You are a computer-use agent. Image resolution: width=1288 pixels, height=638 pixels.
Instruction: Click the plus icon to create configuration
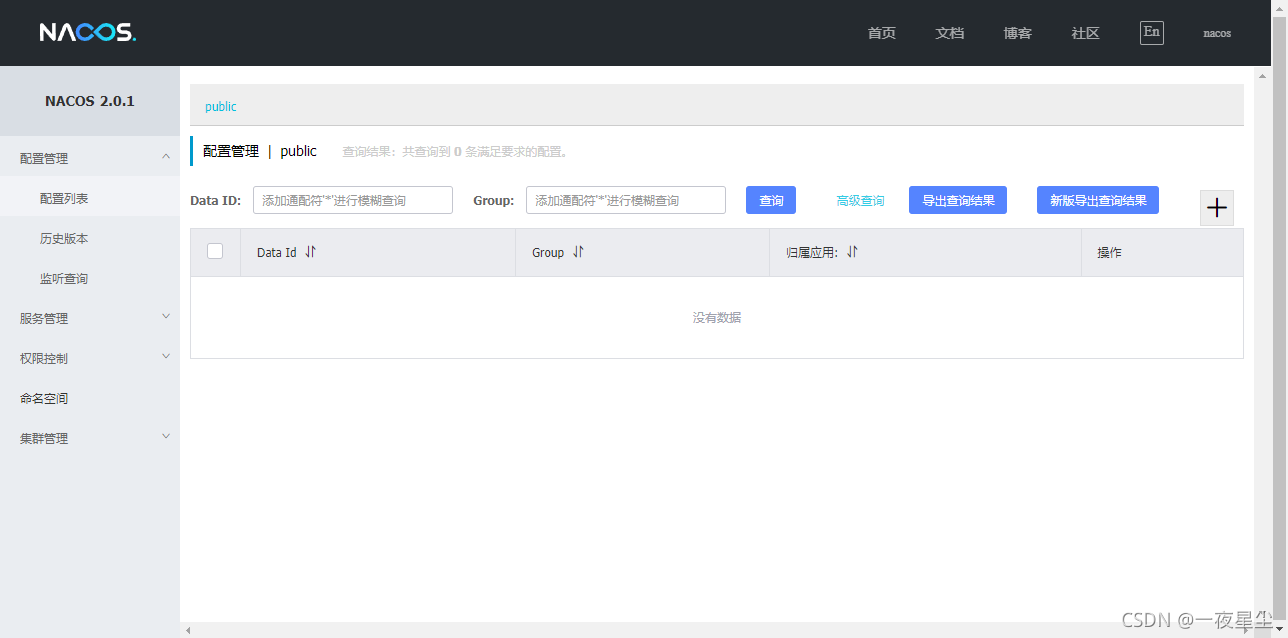(1217, 208)
